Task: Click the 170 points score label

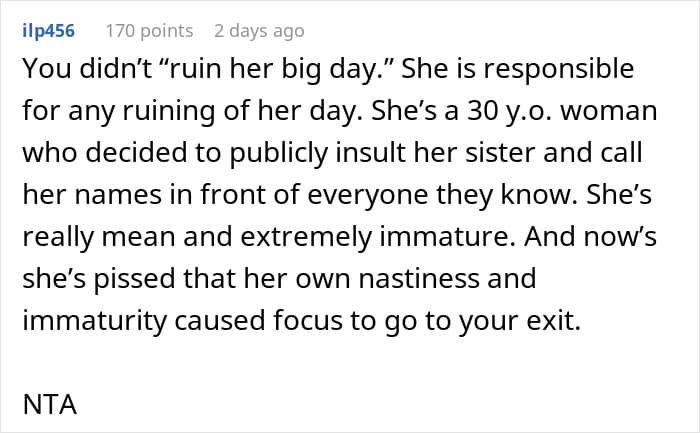Action: pos(149,31)
